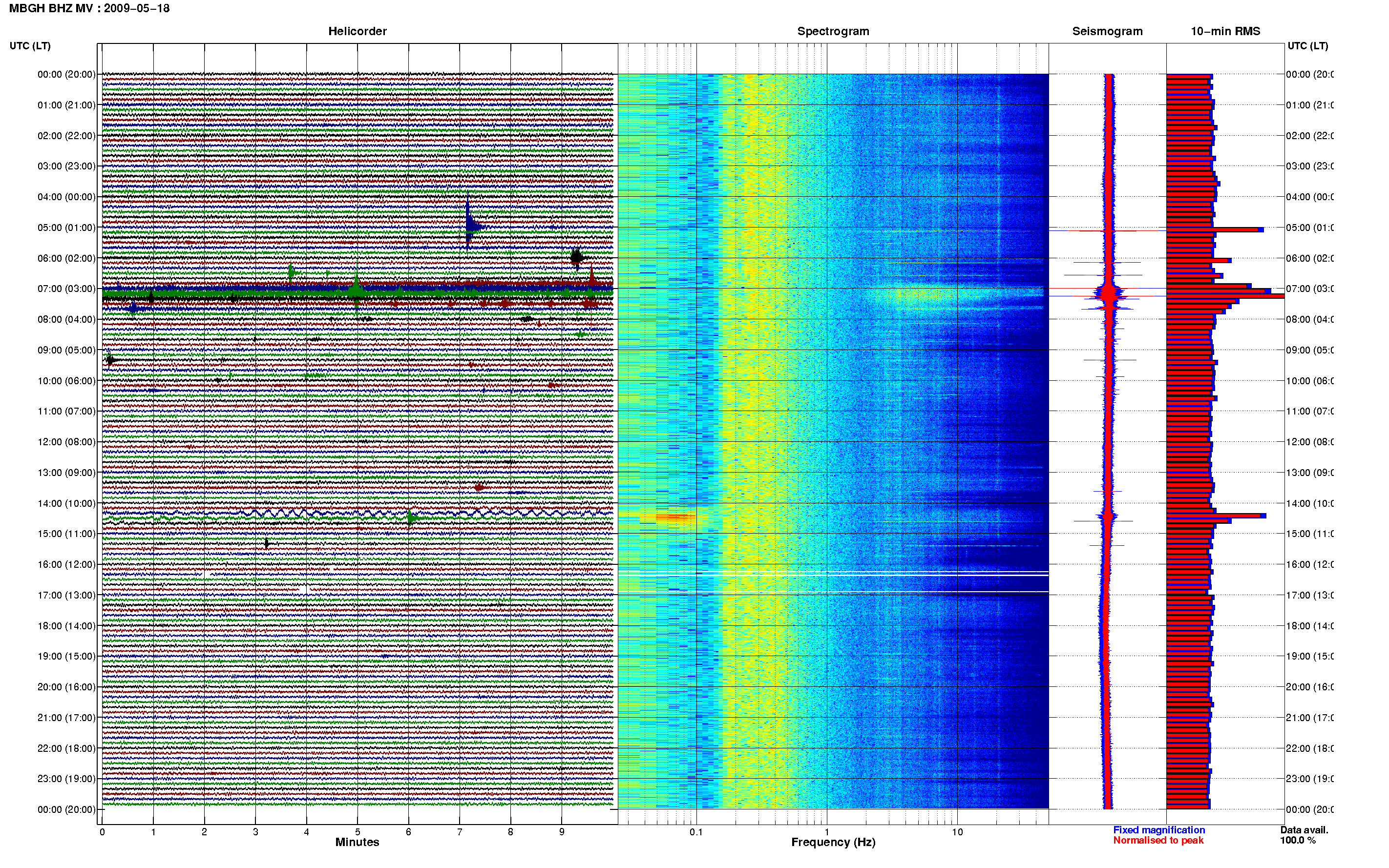Image resolution: width=1389 pixels, height=868 pixels.
Task: Click the 'Seismogram' panel heading
Action: pos(1107,32)
